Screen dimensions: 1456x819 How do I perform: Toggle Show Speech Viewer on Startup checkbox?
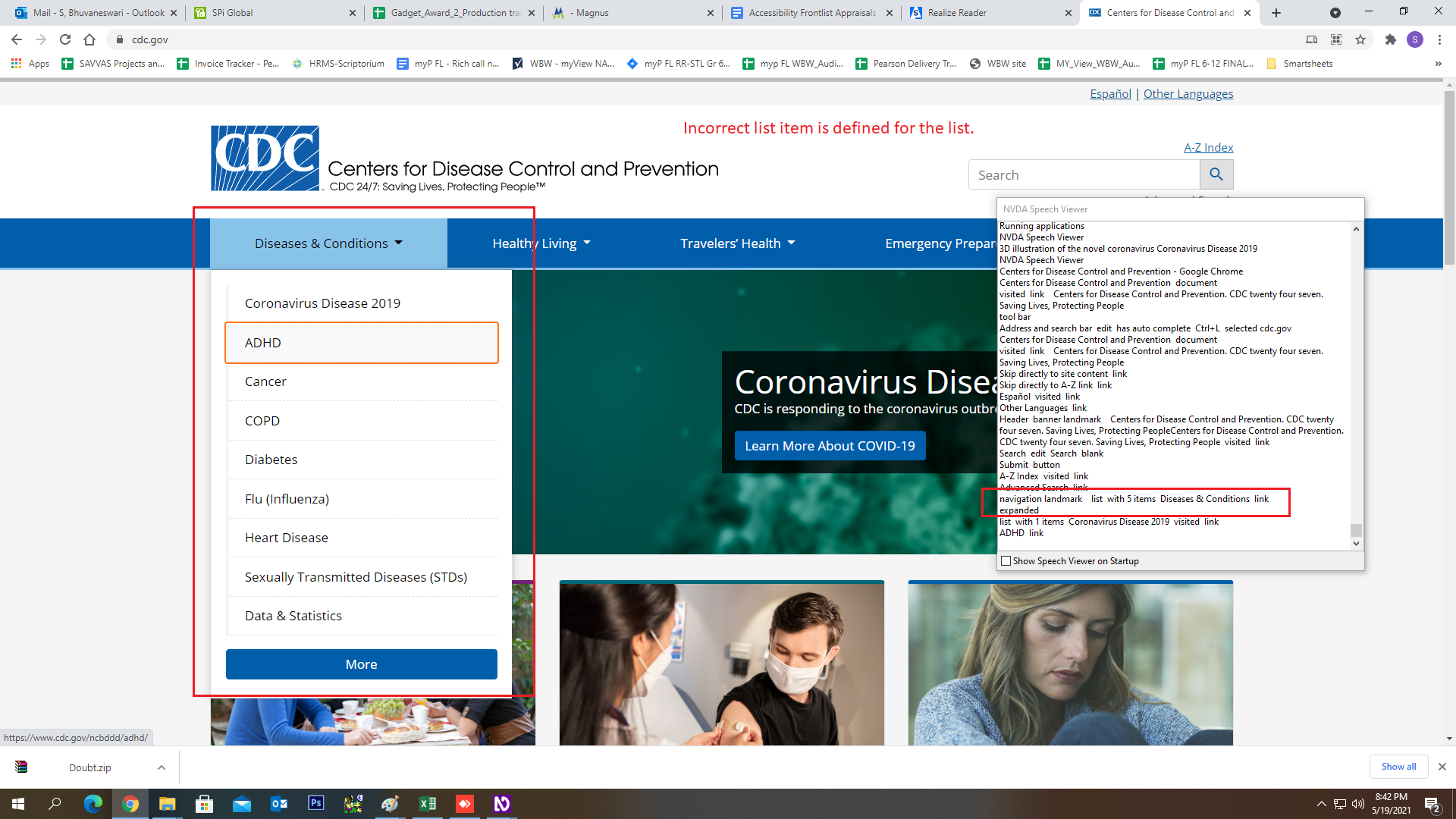click(x=1006, y=560)
